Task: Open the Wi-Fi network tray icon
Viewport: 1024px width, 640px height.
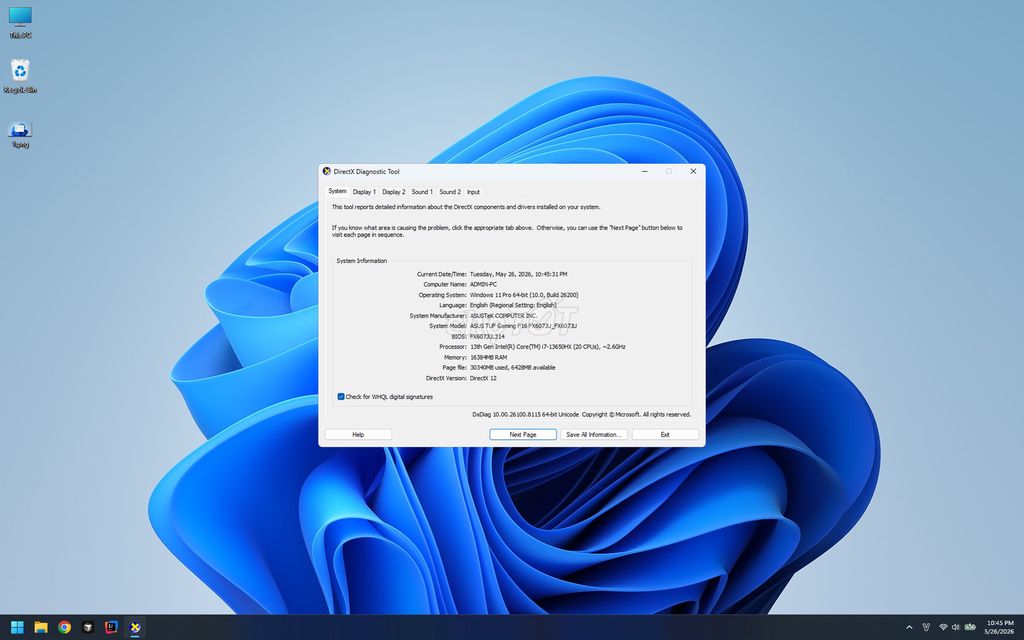Action: [x=943, y=627]
